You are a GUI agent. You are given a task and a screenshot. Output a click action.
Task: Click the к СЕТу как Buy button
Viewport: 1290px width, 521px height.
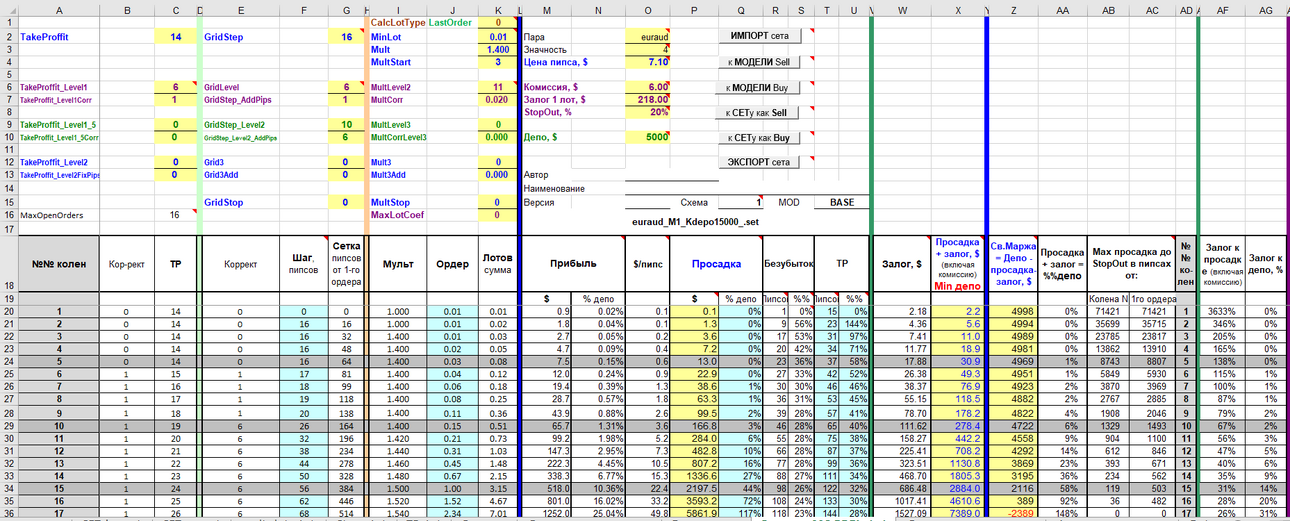[x=760, y=139]
